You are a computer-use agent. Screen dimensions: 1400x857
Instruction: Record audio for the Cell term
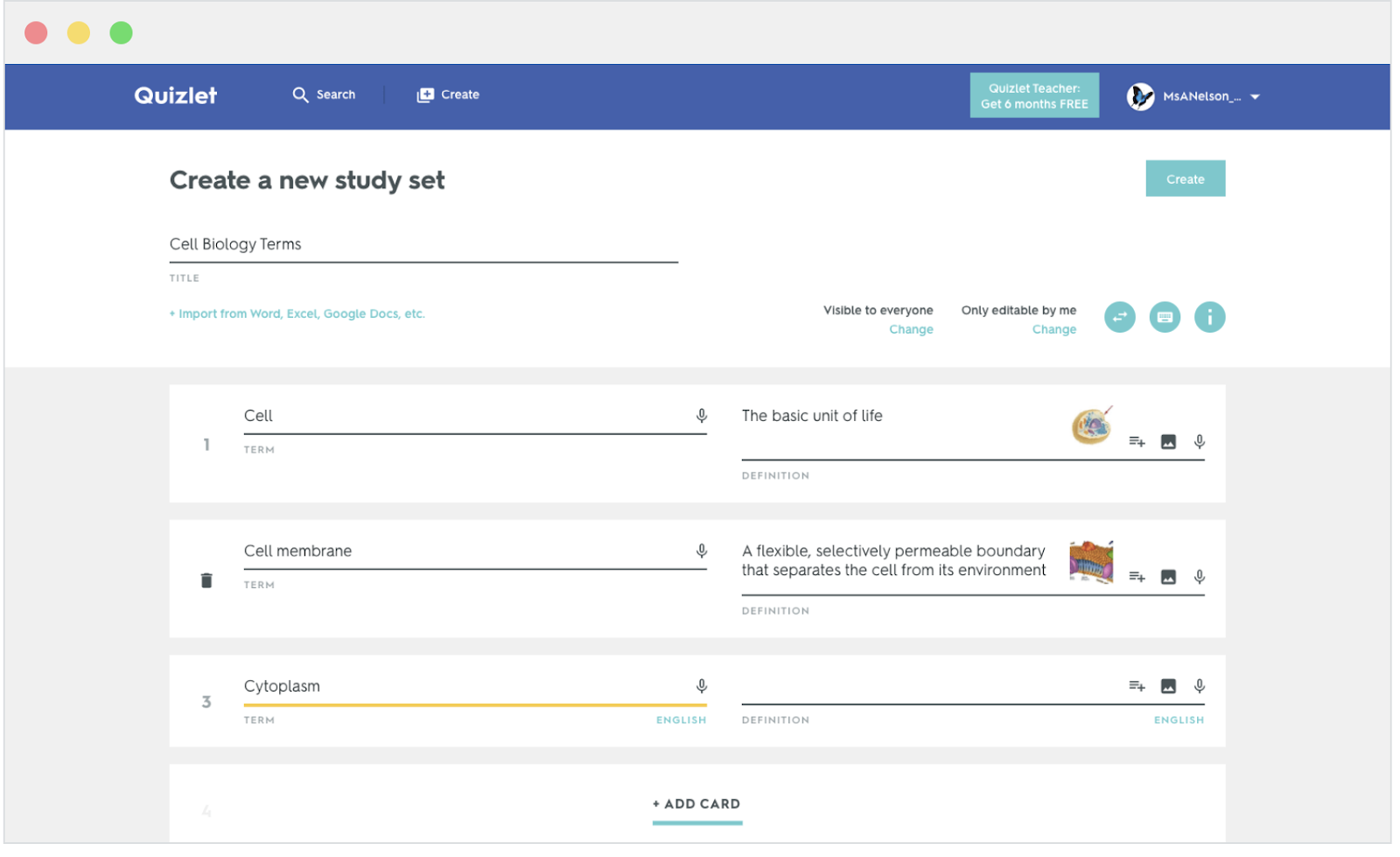click(x=702, y=416)
